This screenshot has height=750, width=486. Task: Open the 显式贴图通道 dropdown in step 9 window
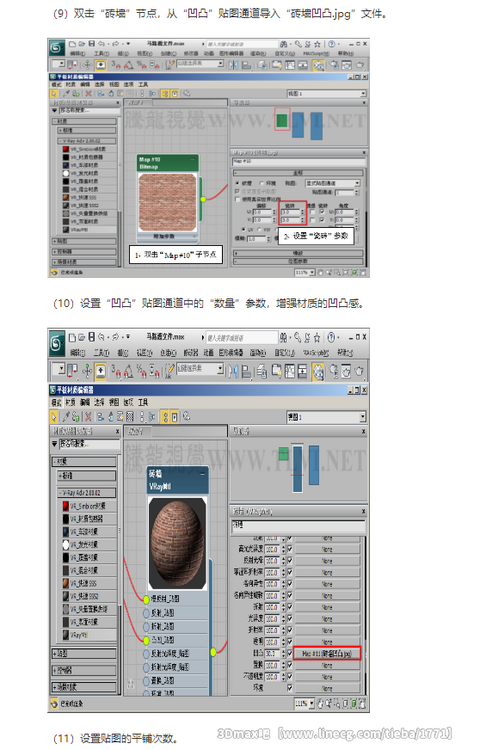point(332,183)
